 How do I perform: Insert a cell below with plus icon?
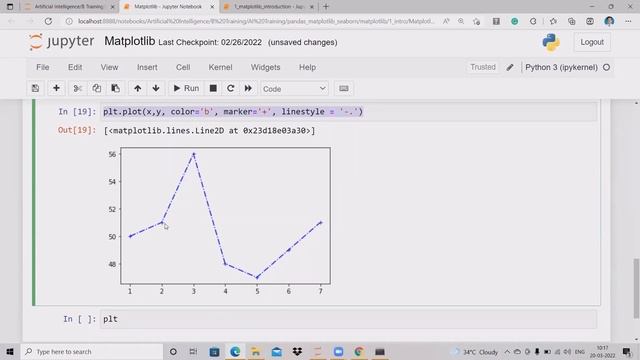click(56, 89)
